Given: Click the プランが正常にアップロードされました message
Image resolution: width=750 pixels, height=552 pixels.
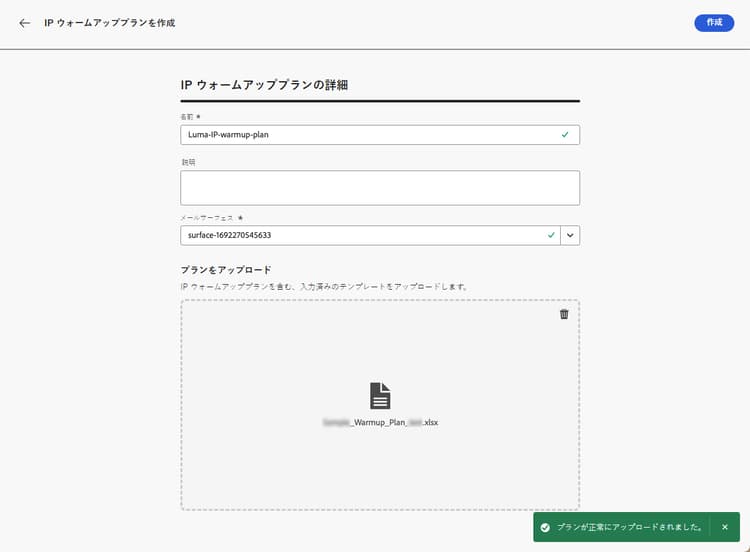Looking at the screenshot, I should click(630, 527).
